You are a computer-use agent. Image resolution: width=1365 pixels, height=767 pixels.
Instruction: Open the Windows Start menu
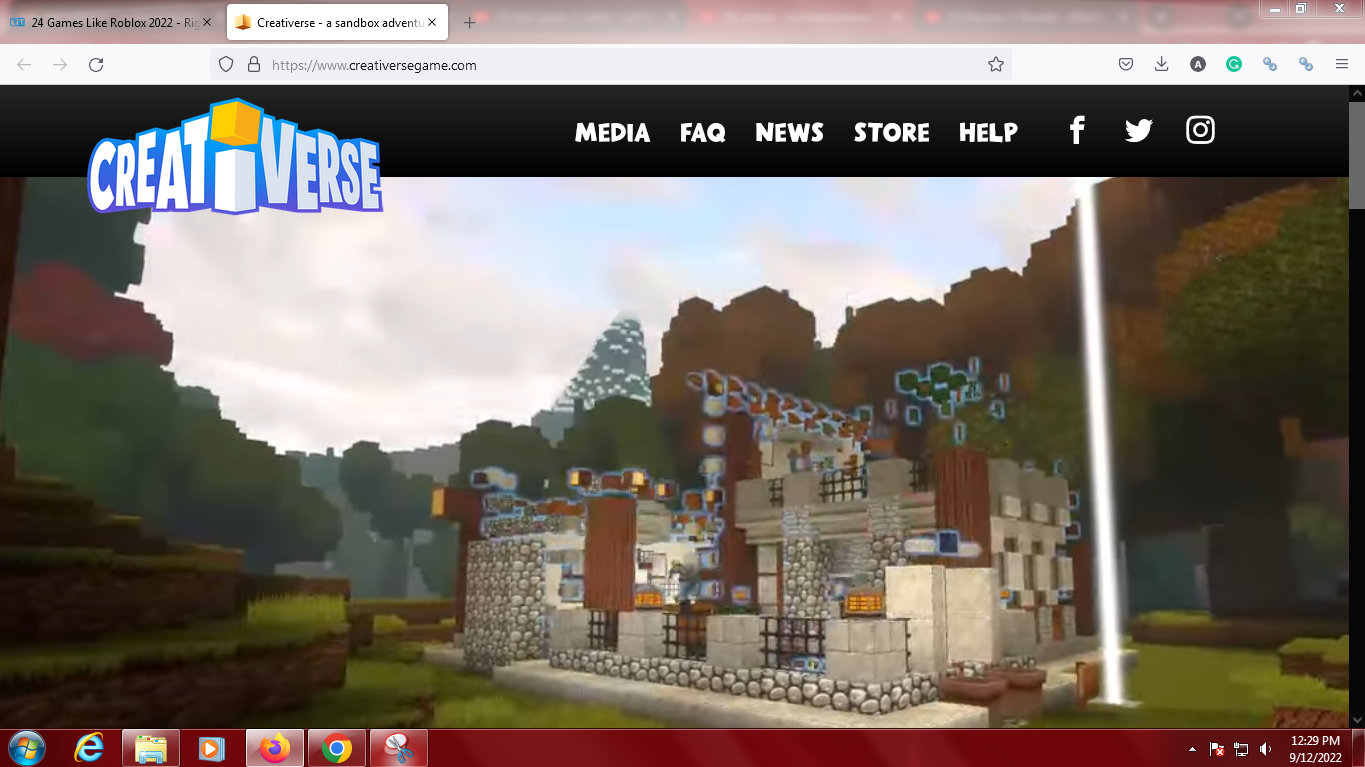(26, 748)
